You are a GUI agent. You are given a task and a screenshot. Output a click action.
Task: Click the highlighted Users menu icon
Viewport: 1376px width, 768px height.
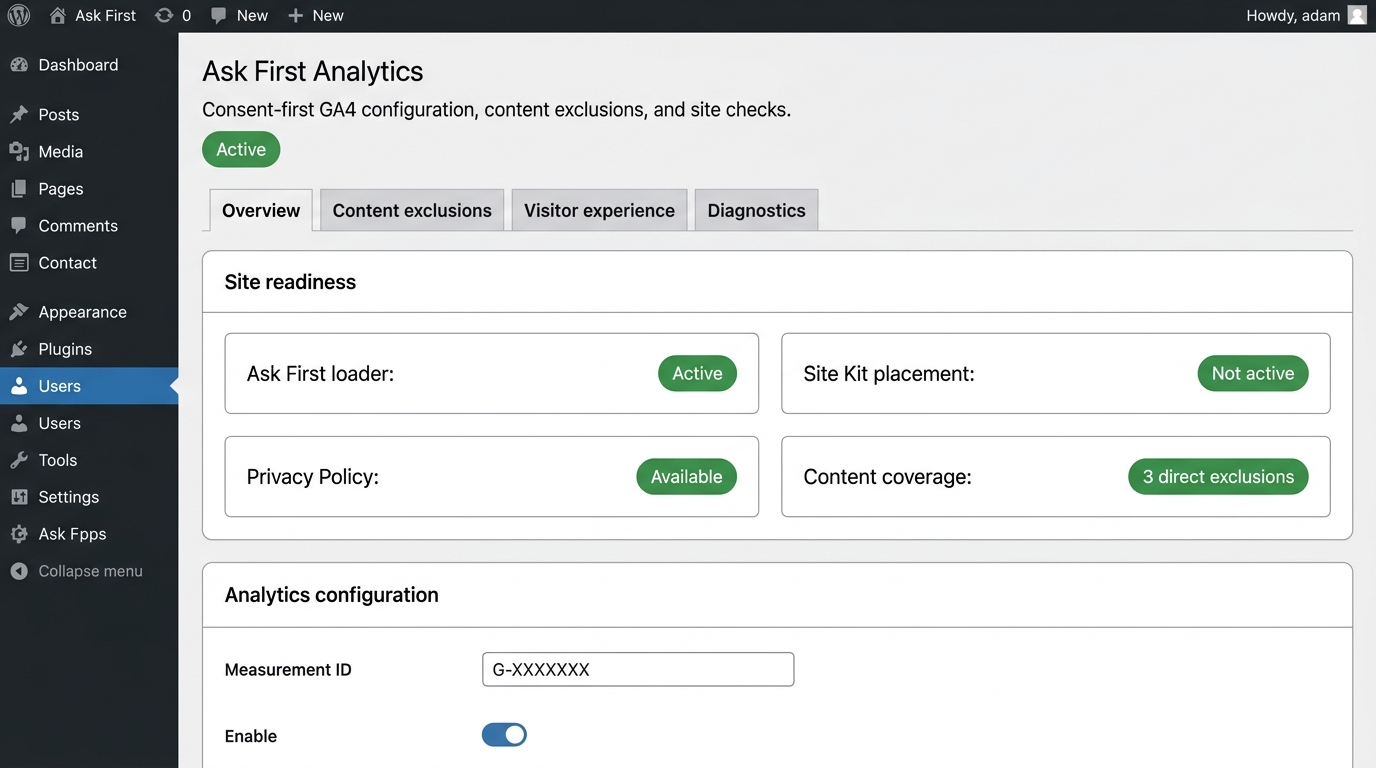point(19,386)
